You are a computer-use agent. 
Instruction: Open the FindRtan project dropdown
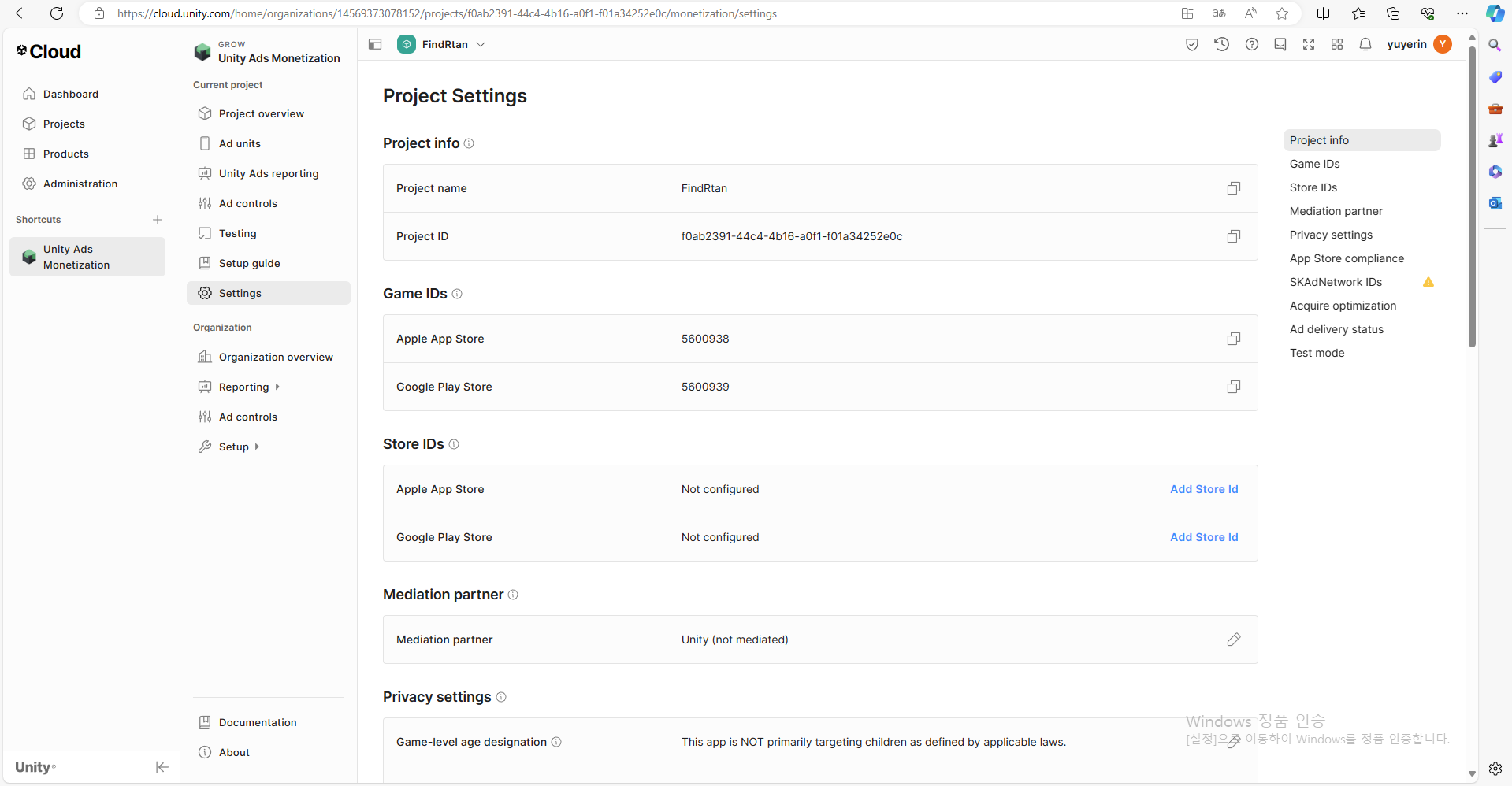(x=441, y=44)
